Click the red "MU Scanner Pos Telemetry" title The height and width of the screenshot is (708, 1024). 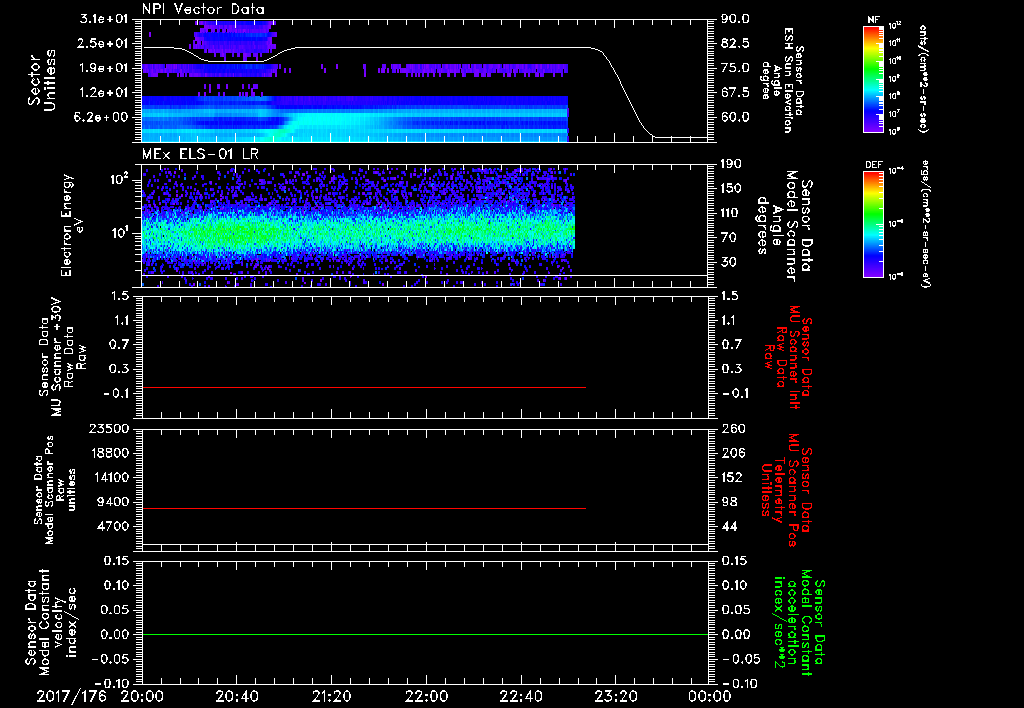click(786, 490)
